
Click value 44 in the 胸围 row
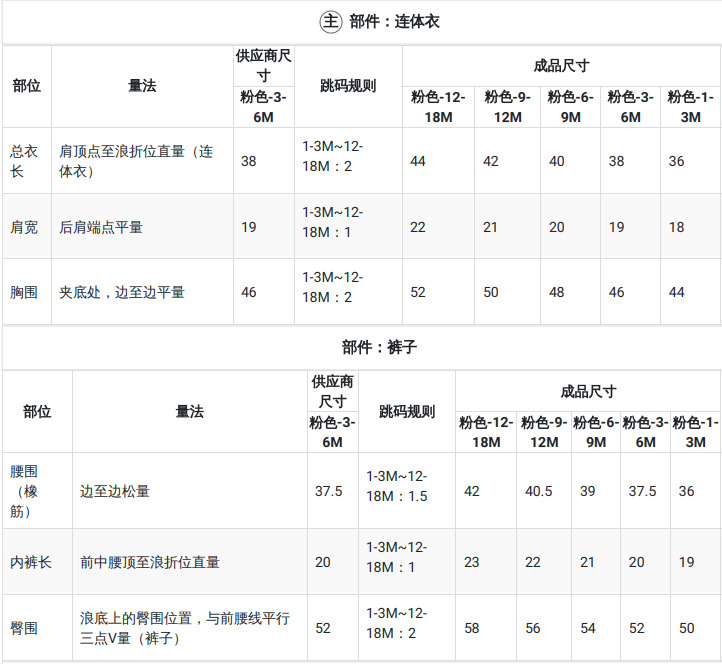676,292
